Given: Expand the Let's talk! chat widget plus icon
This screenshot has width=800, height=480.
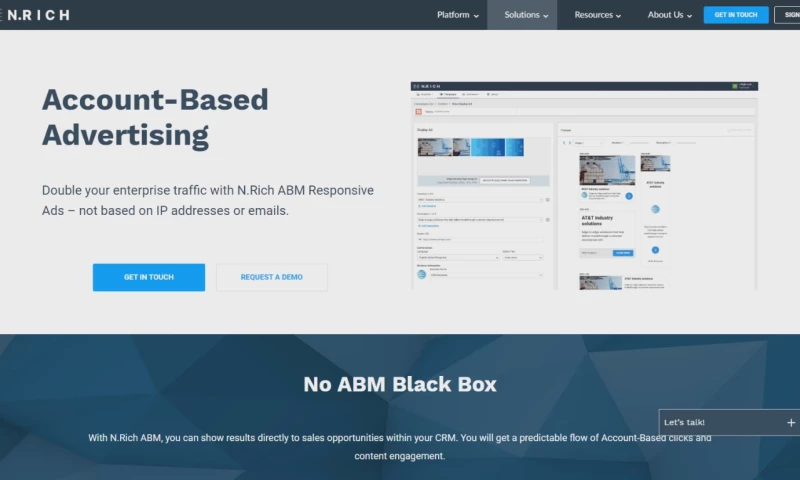Looking at the screenshot, I should pos(790,422).
